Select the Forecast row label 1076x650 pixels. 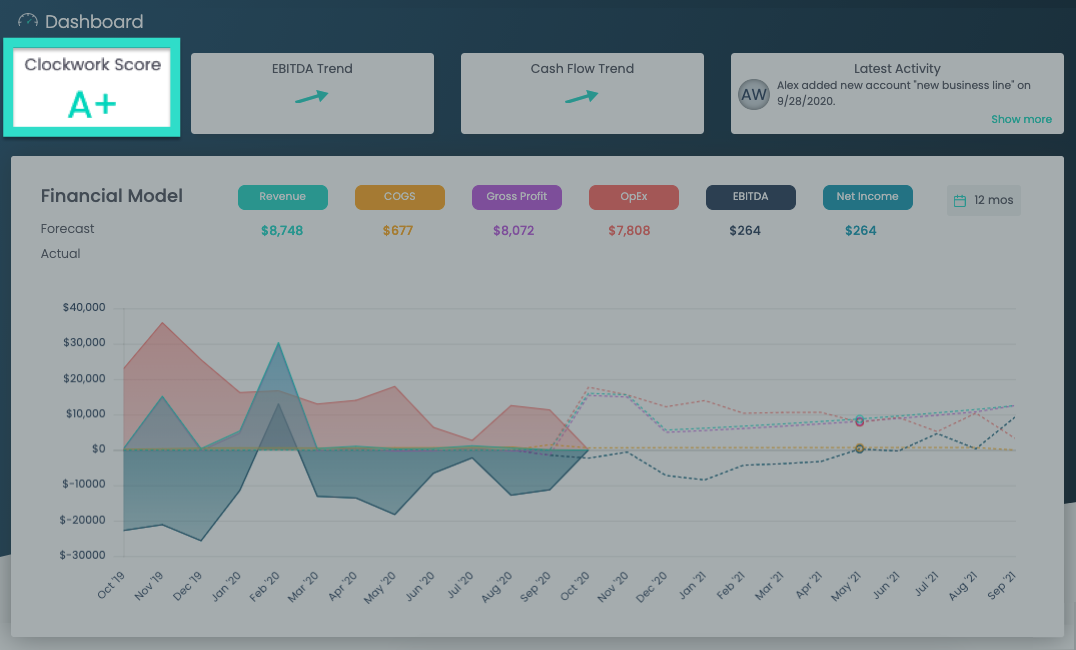click(x=67, y=228)
